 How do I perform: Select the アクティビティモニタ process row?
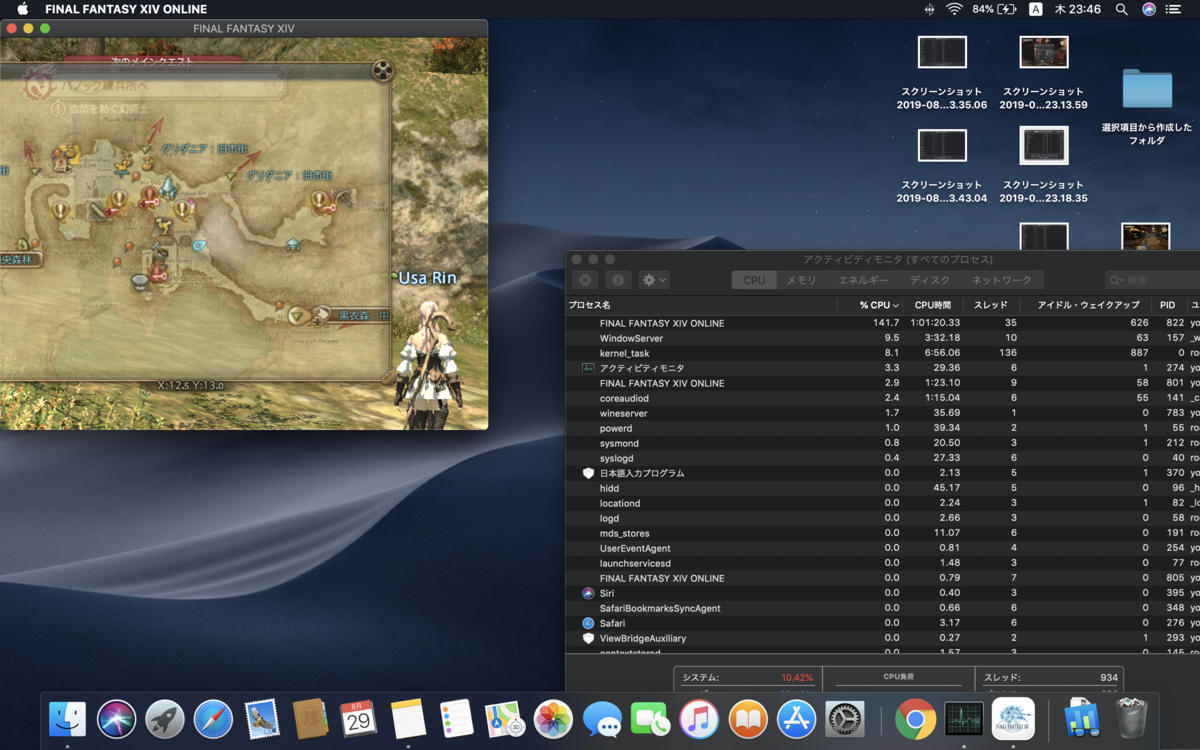(x=883, y=368)
